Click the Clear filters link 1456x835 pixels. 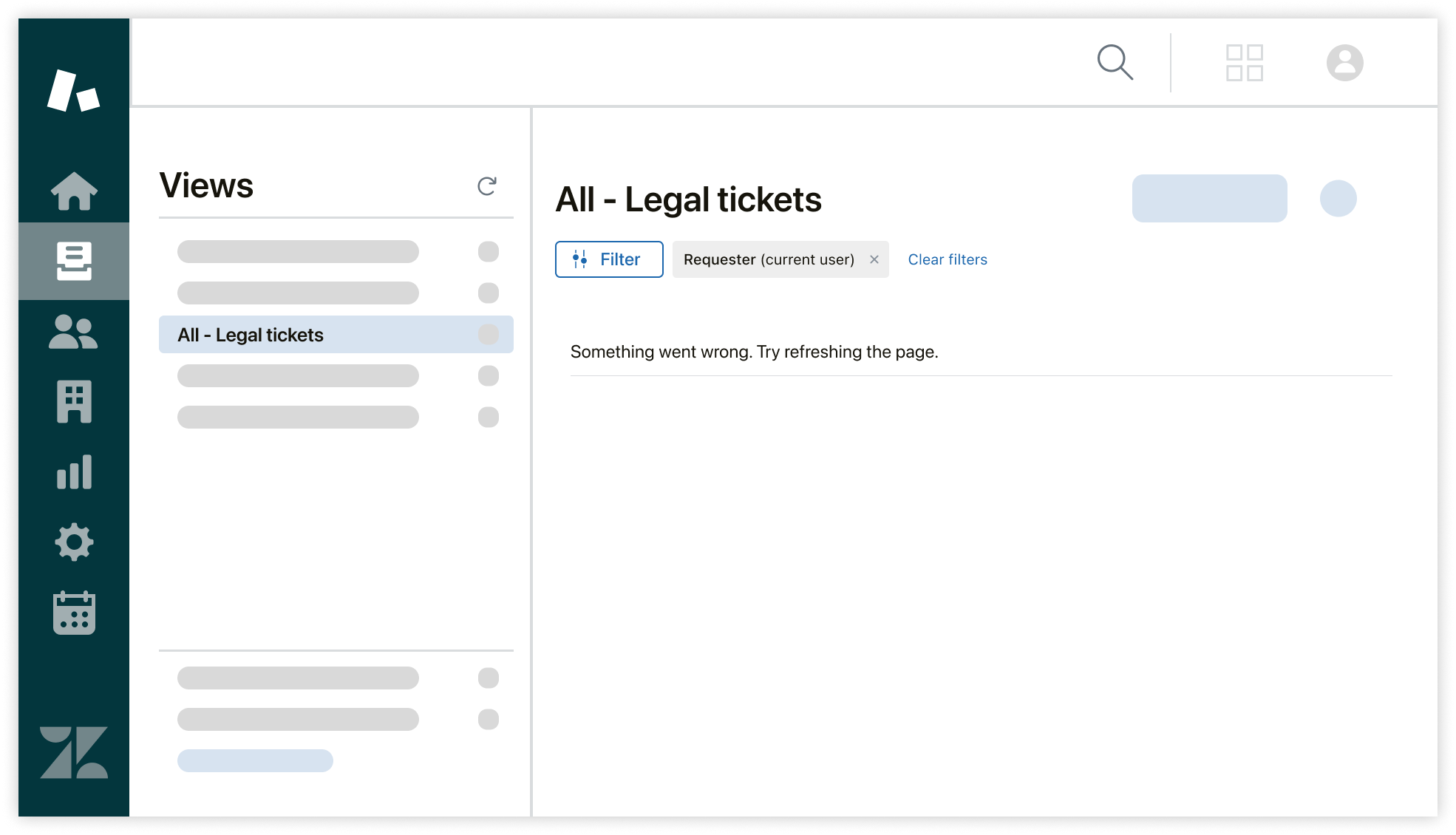(x=947, y=259)
